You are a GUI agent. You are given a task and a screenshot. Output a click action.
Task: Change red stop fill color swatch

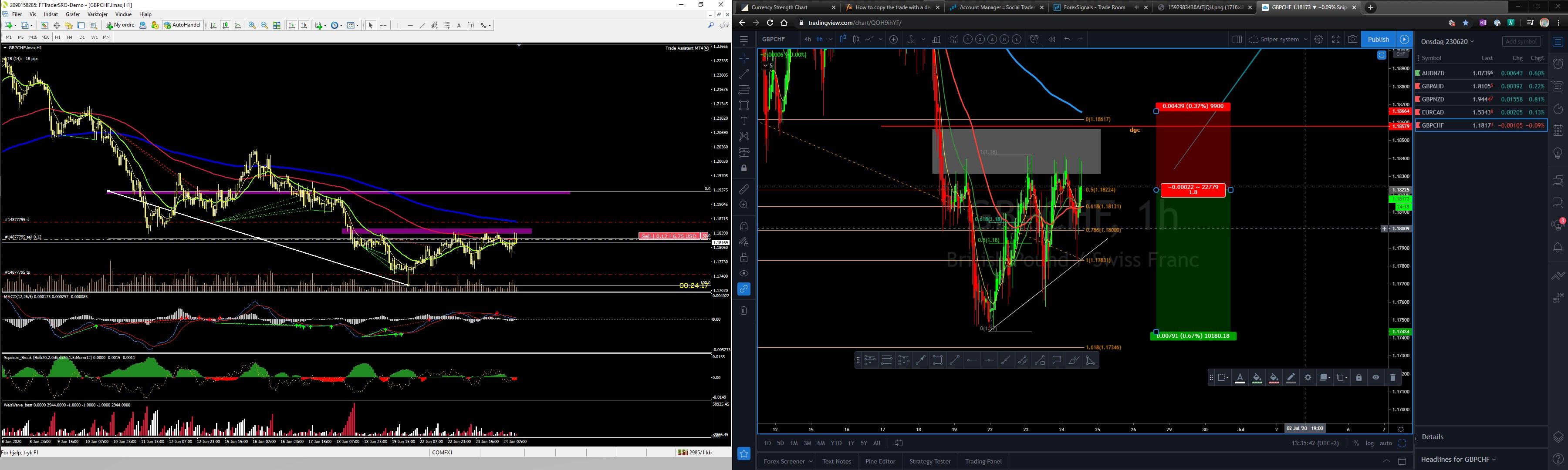point(1274,378)
